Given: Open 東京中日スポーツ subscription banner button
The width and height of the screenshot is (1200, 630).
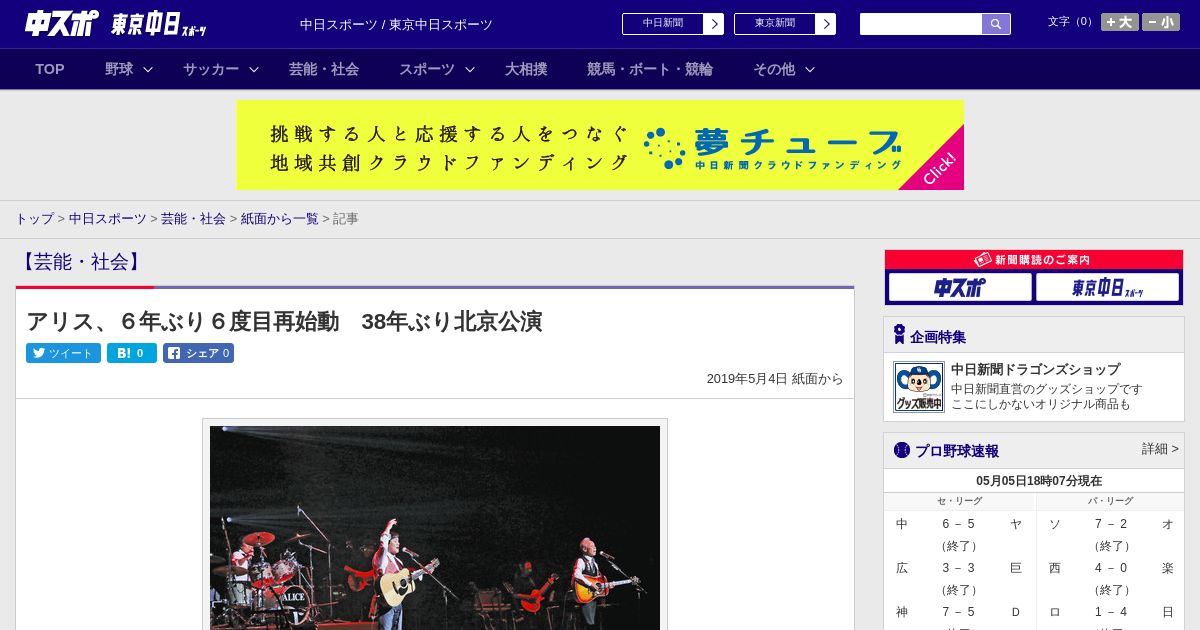Looking at the screenshot, I should [x=1107, y=288].
